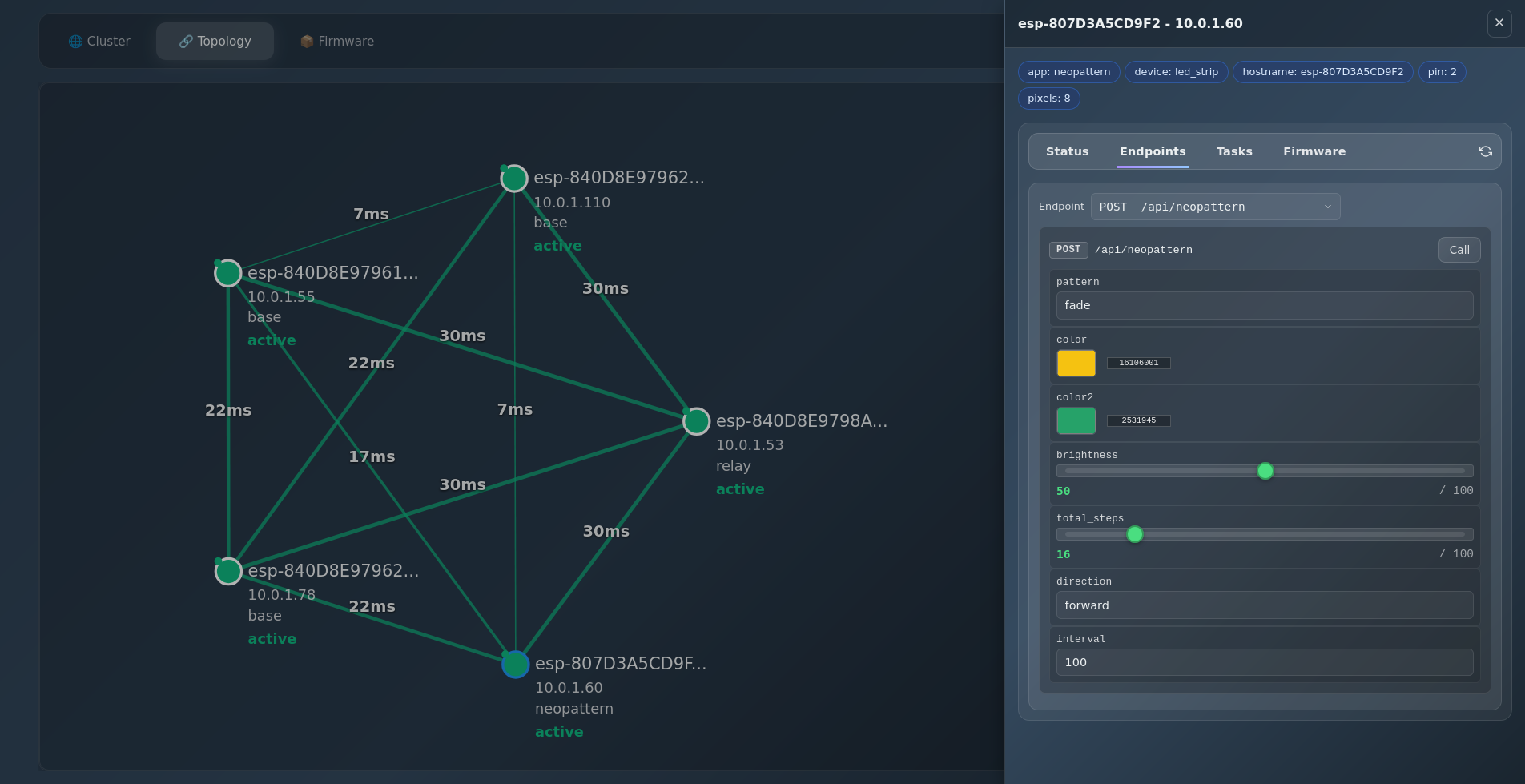Click the refresh icon in the device panel

[1485, 151]
